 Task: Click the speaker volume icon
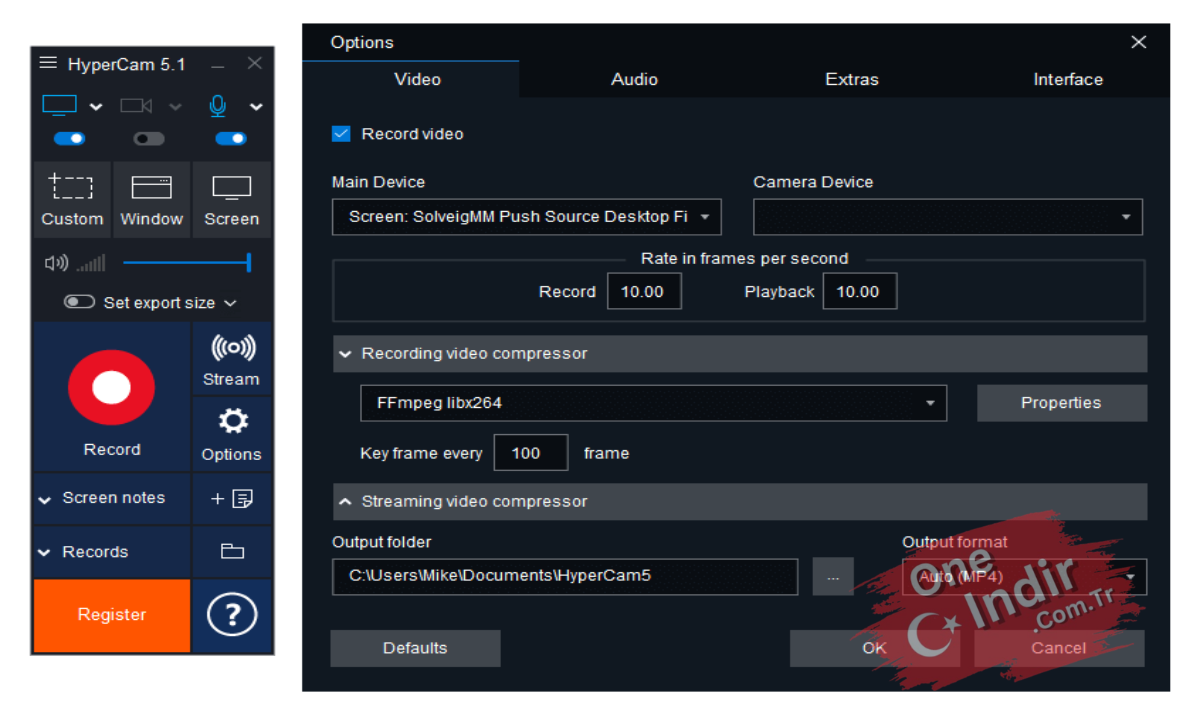(x=56, y=263)
